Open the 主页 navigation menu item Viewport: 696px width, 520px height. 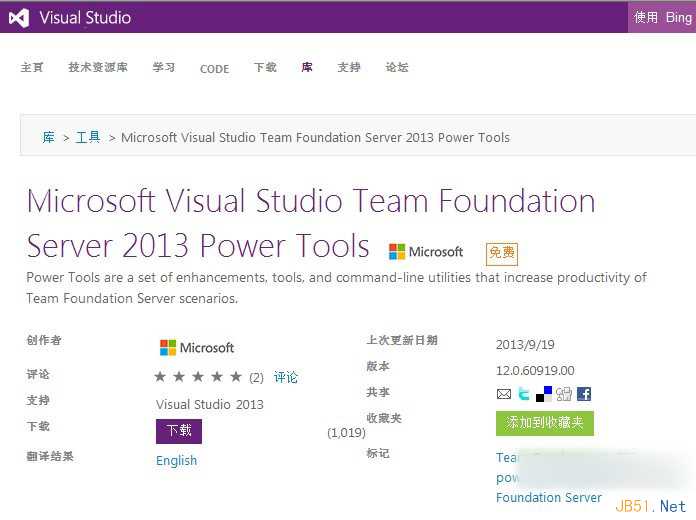(x=32, y=68)
